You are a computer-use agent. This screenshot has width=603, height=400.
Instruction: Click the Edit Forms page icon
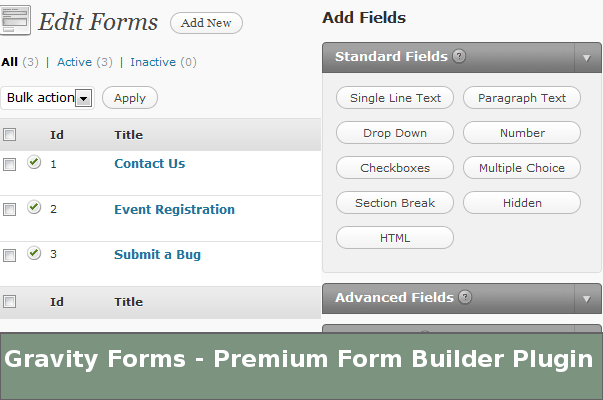pos(15,21)
